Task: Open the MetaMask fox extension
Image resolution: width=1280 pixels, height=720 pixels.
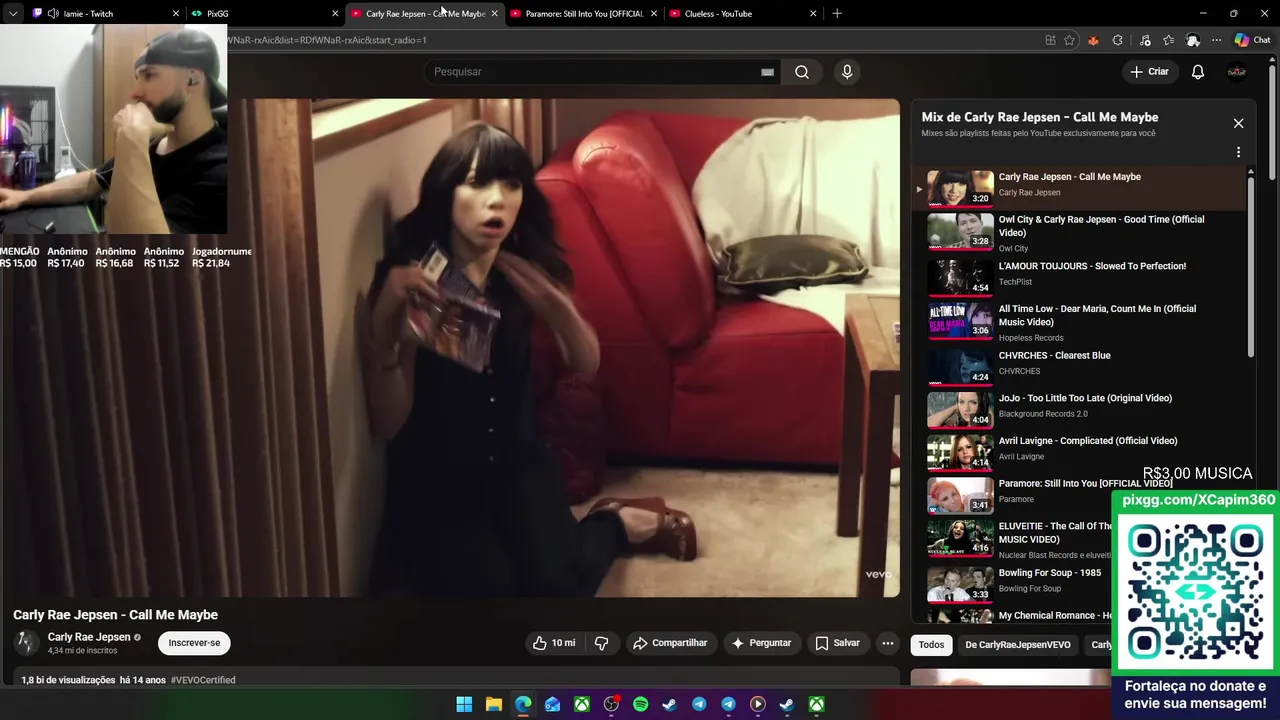Action: click(x=1093, y=40)
